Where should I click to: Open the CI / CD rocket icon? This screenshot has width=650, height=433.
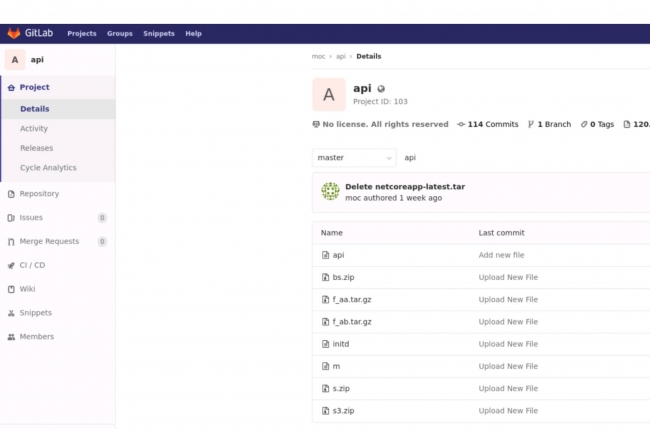pos(11,265)
